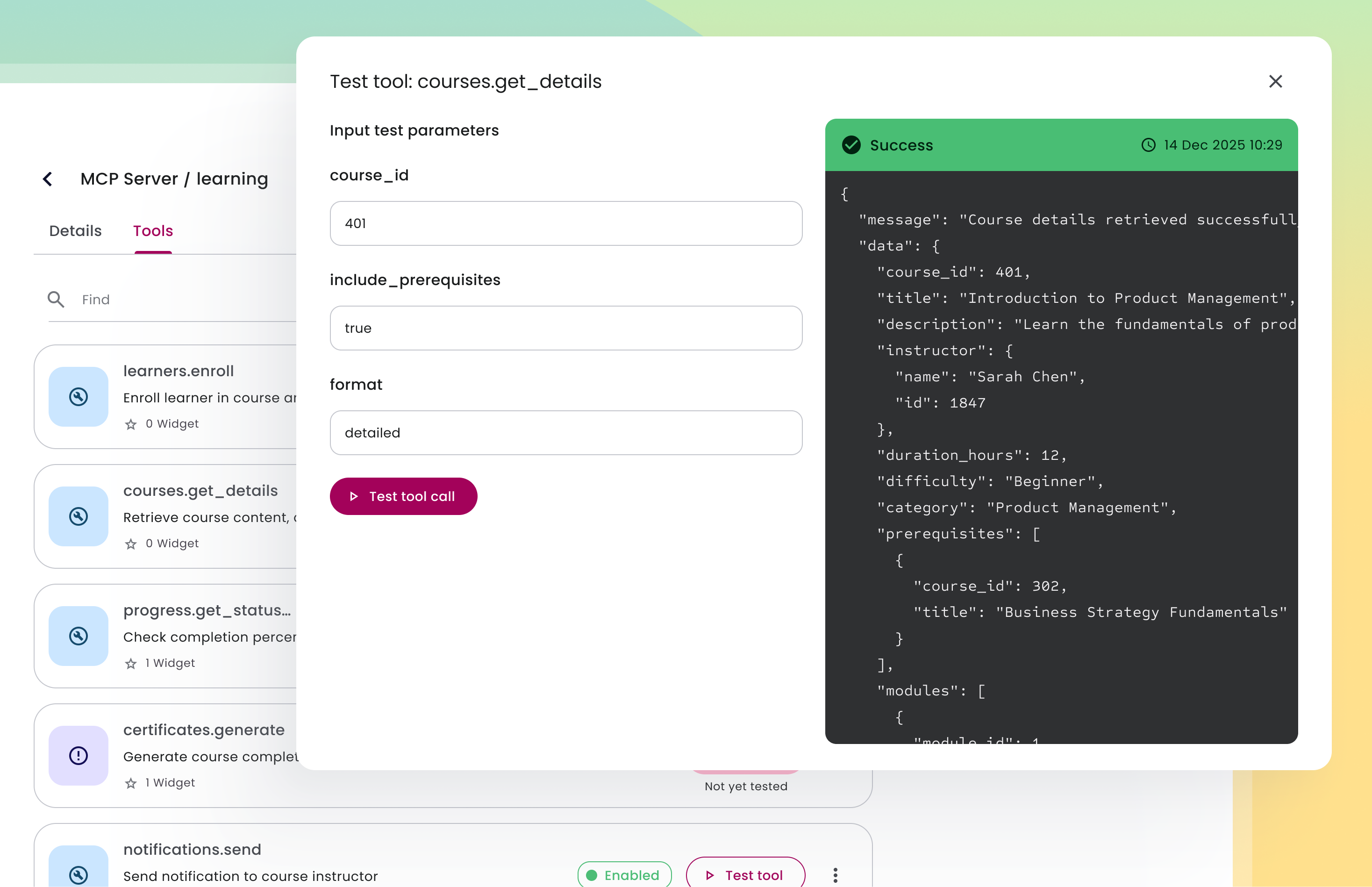Click the learners.enroll tool icon
Viewport: 1372px width, 887px height.
pyautogui.click(x=79, y=397)
